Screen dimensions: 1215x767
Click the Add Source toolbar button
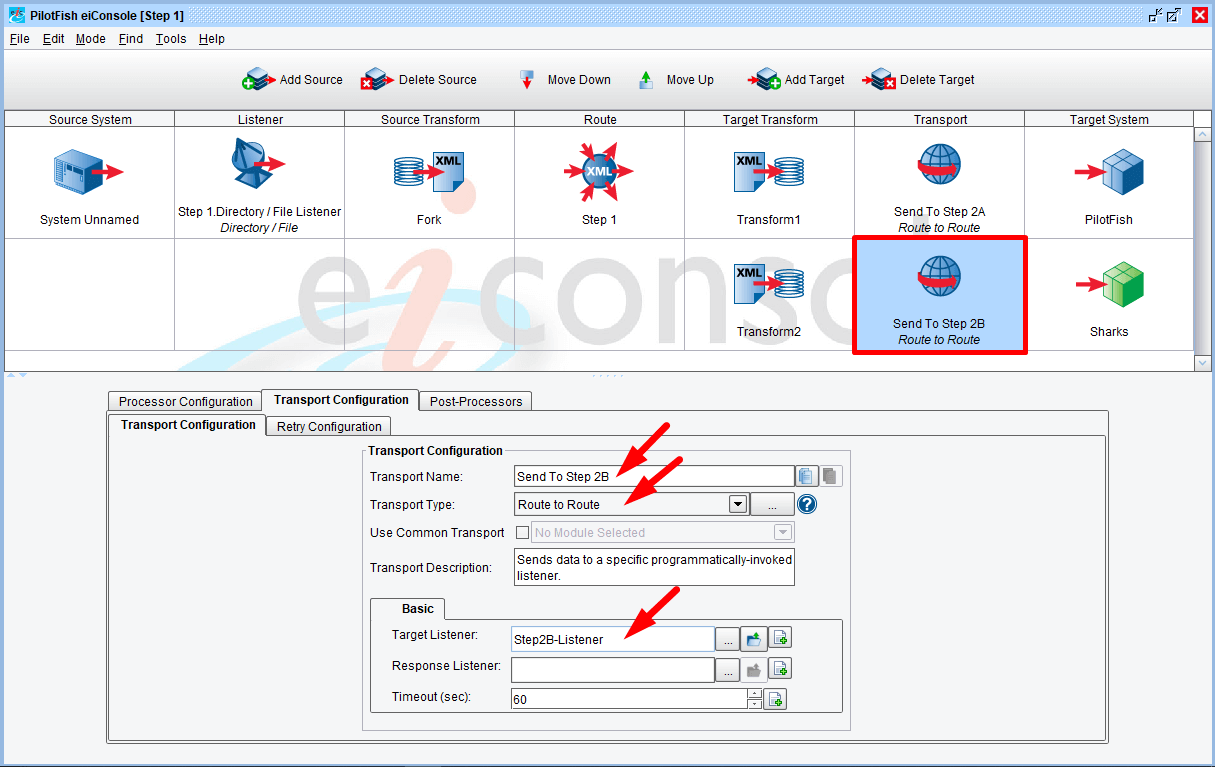(x=292, y=80)
